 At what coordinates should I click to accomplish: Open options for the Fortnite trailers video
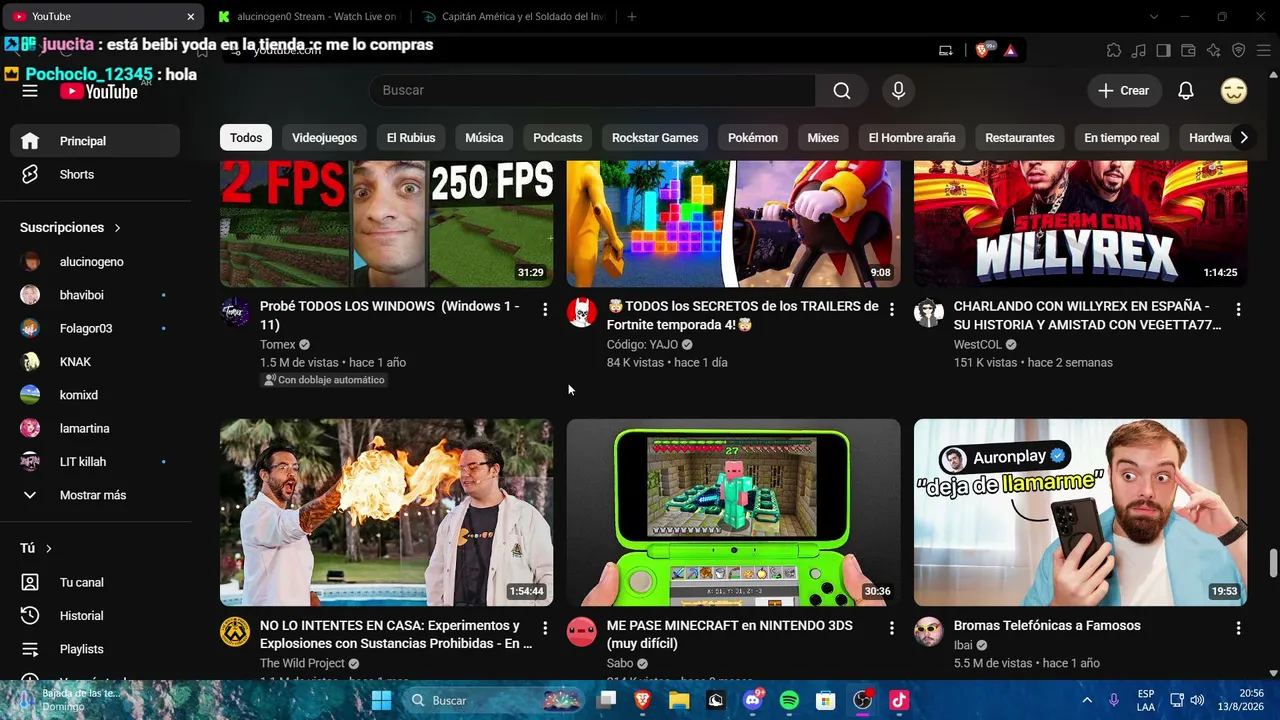[x=892, y=310]
